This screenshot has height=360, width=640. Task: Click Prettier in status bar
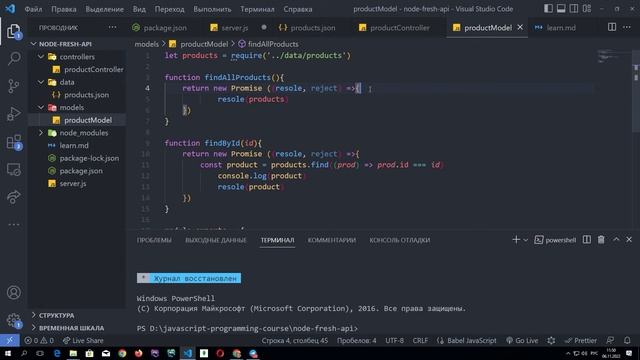click(580, 340)
